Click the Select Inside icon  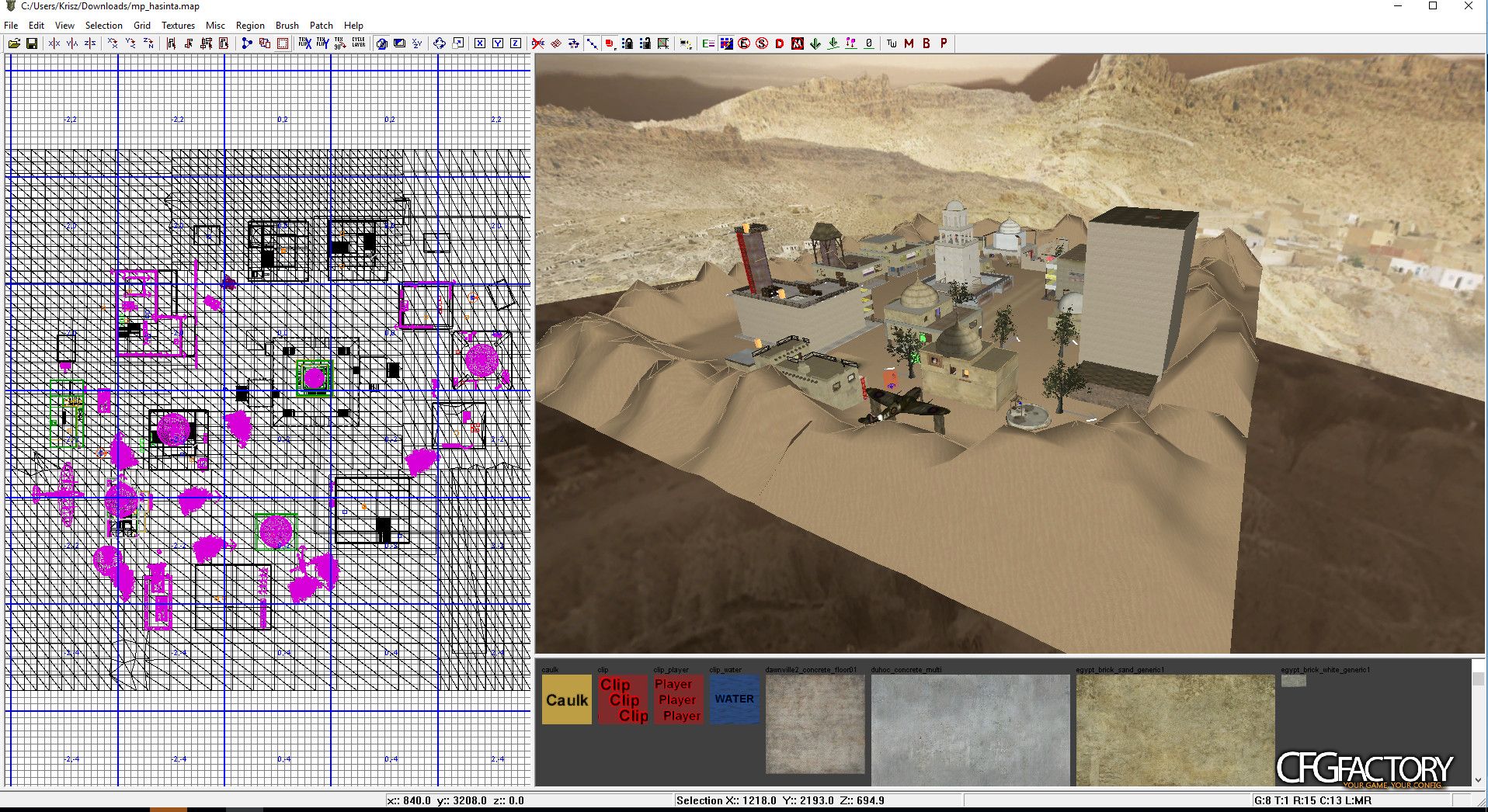pos(224,43)
